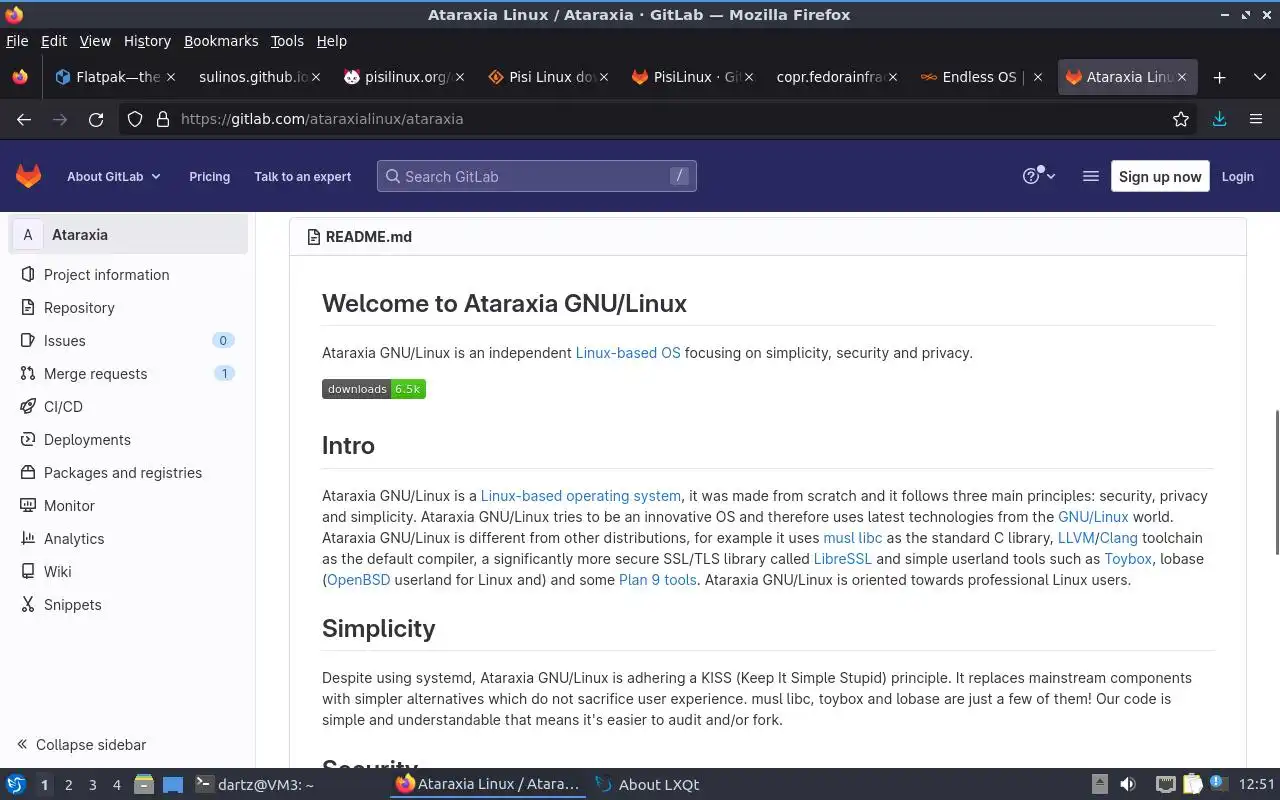The width and height of the screenshot is (1280, 800).
Task: Open the Monitor sidebar section
Action: coord(128,506)
